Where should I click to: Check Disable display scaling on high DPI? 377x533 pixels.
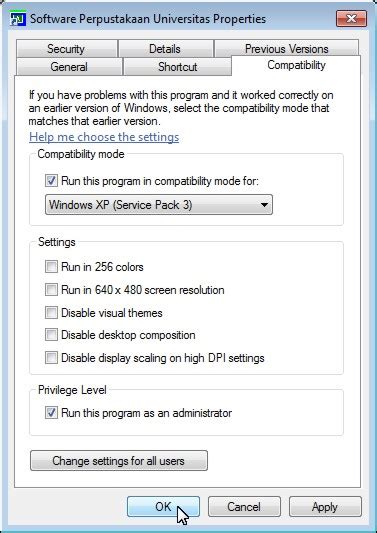click(51, 358)
